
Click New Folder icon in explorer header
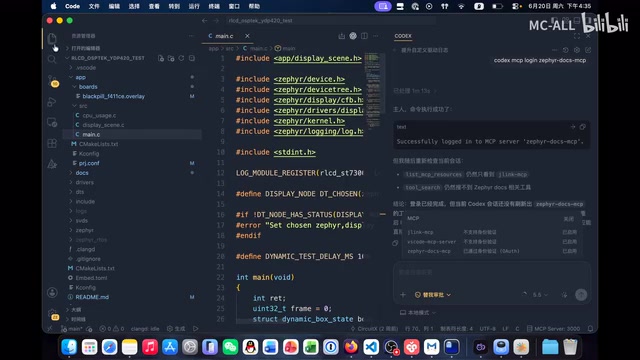pyautogui.click(x=171, y=58)
